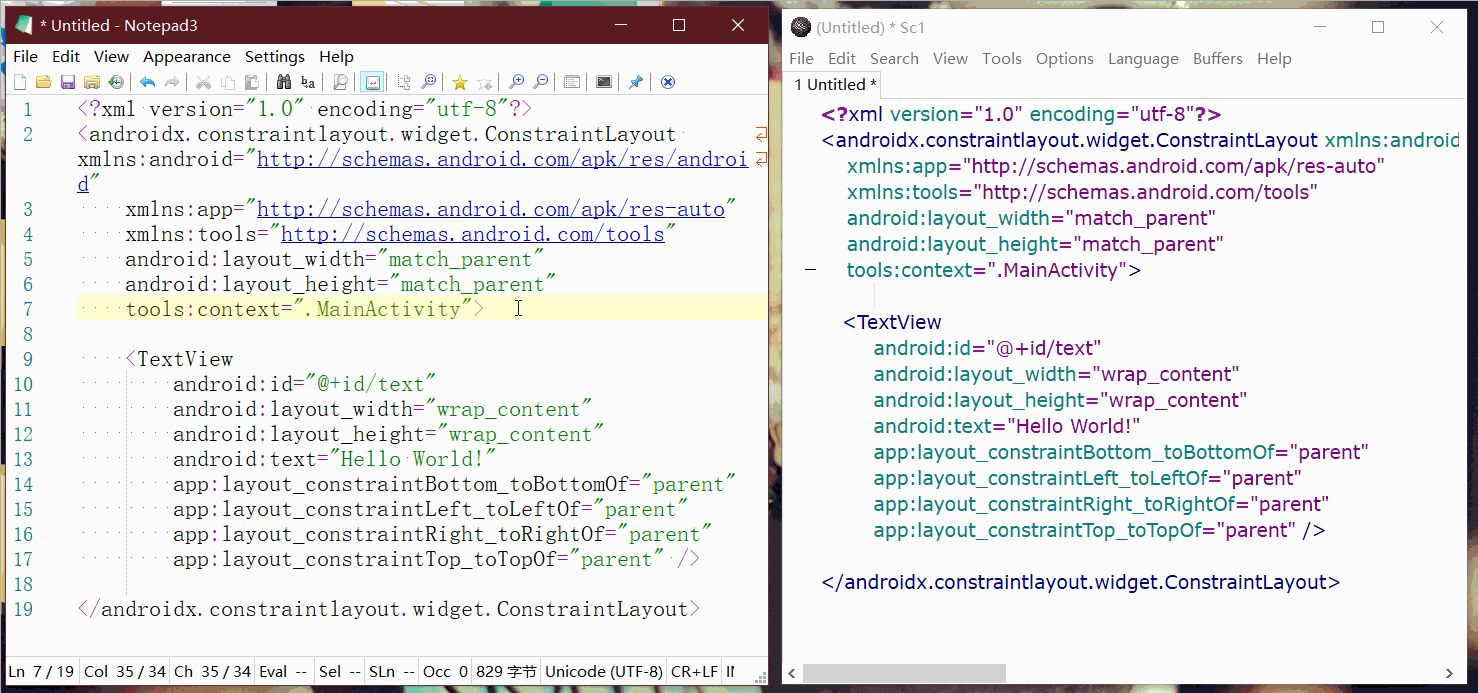Open the File menu in Sc1 window
Viewport: 1478px width, 693px height.
point(802,59)
